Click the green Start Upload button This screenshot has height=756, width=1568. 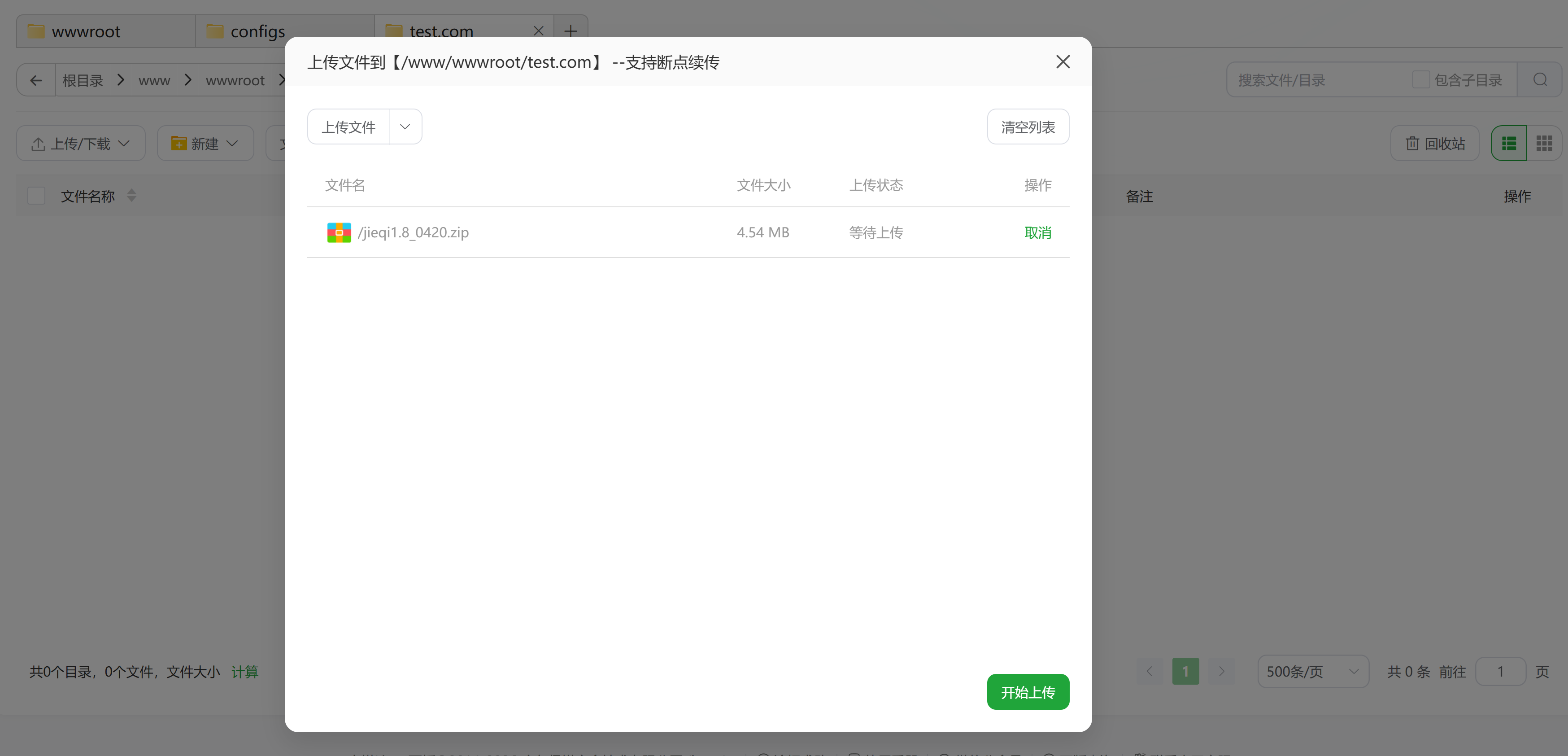(1028, 692)
